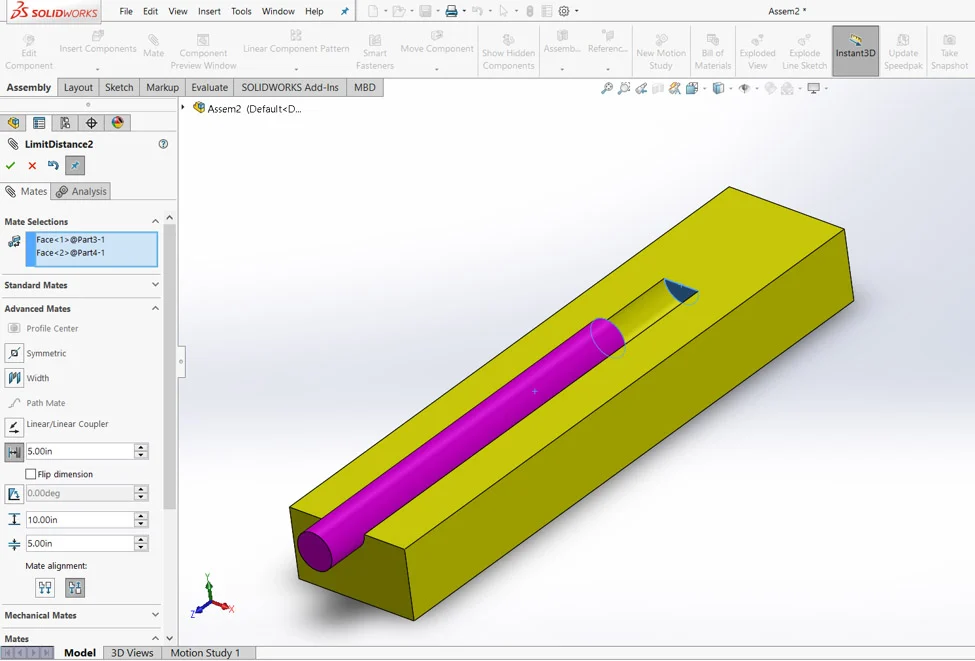Screen dimensions: 975x661
Task: Increase the 5.00in distance spinner
Action: pyautogui.click(x=141, y=448)
